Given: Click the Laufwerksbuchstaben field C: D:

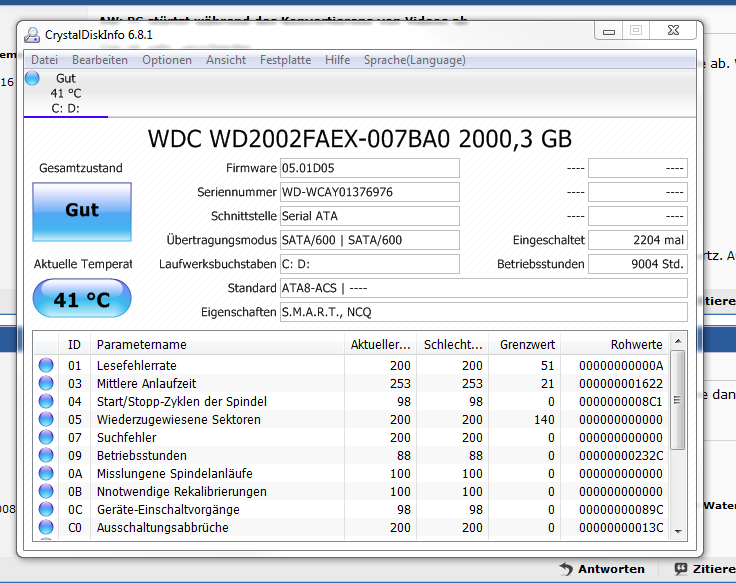Looking at the screenshot, I should [x=370, y=264].
